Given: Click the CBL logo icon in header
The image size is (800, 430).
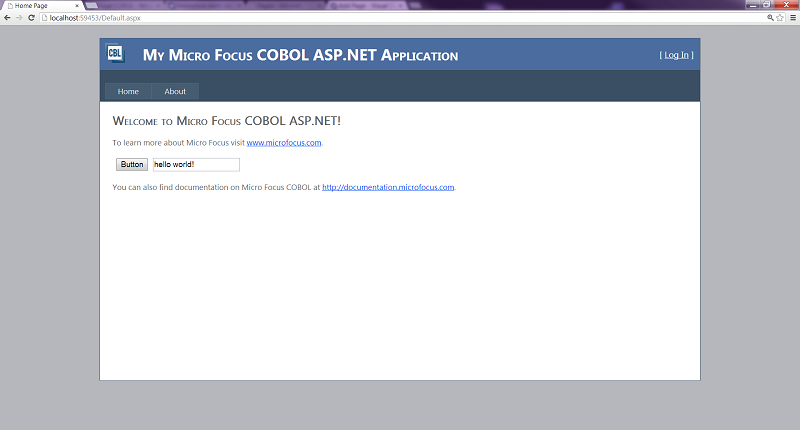Looking at the screenshot, I should 116,54.
